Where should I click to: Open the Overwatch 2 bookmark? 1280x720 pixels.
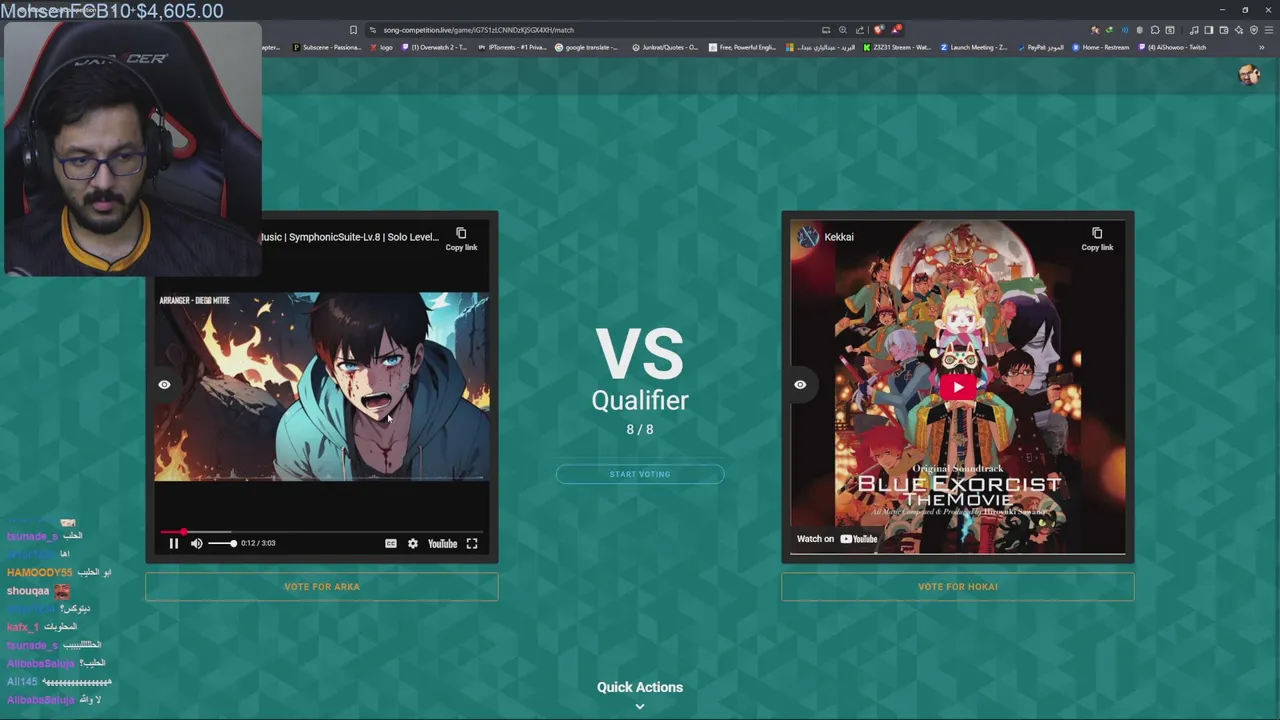click(x=434, y=47)
